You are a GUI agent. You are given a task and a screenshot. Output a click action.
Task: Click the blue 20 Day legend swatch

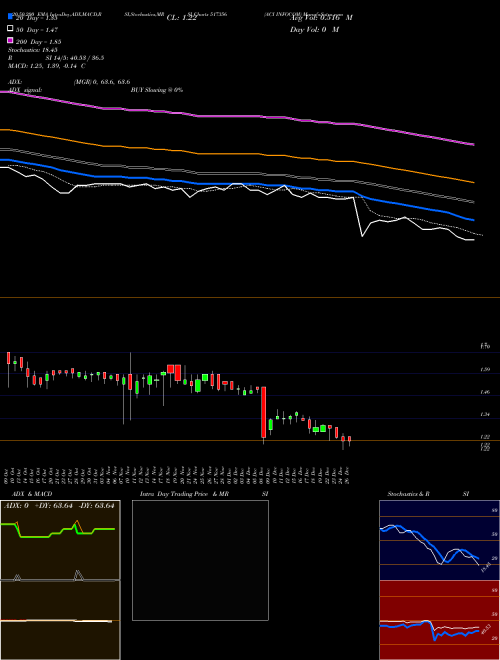(10, 16)
